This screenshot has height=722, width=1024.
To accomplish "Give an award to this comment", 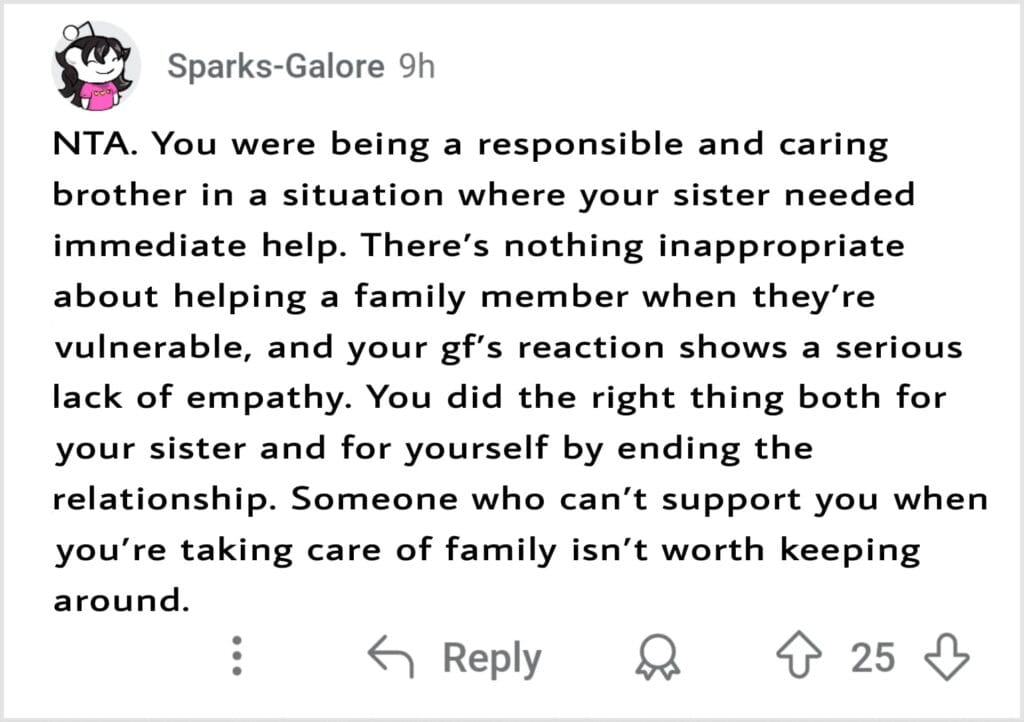I will click(658, 657).
